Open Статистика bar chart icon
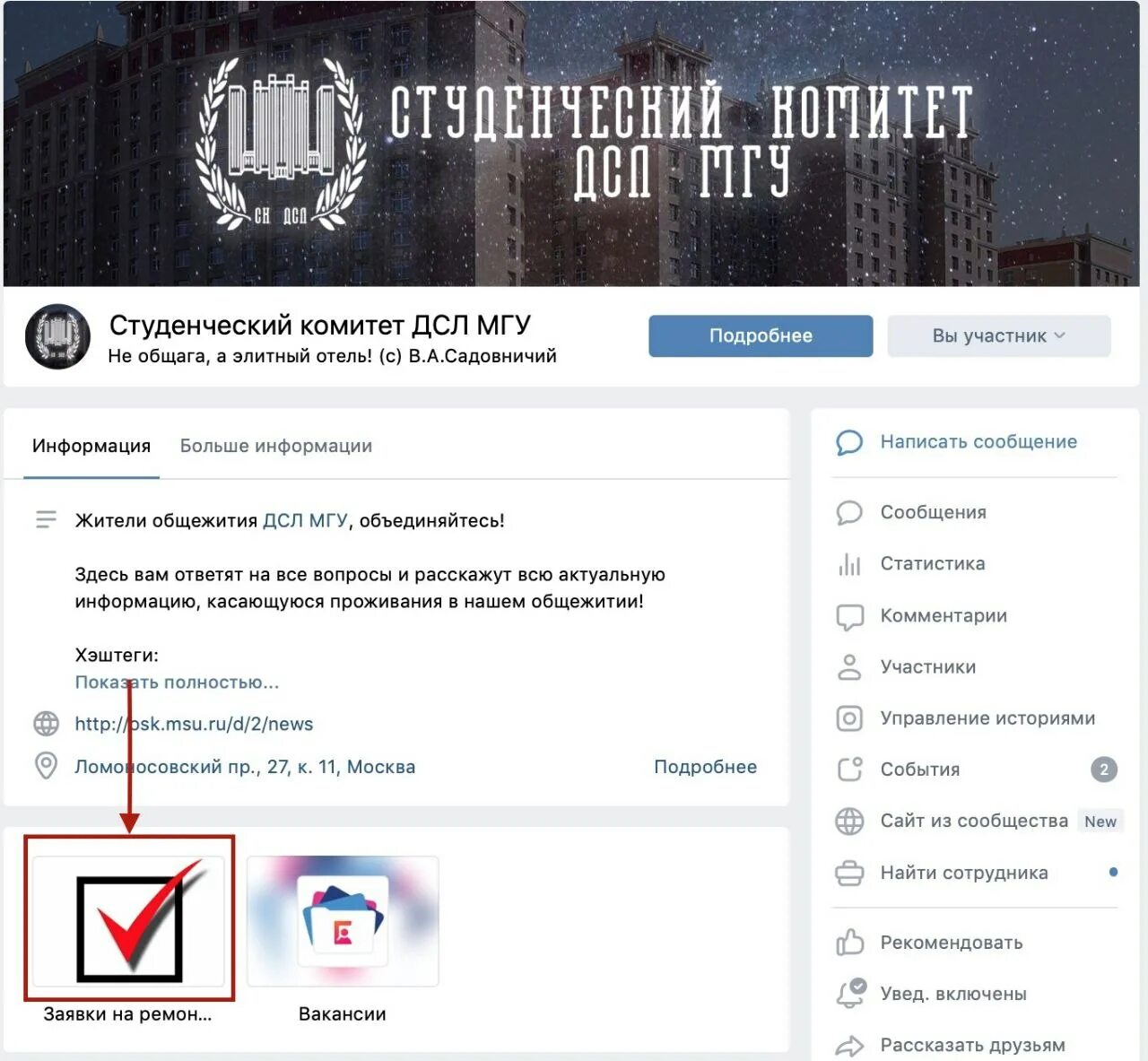 point(848,564)
